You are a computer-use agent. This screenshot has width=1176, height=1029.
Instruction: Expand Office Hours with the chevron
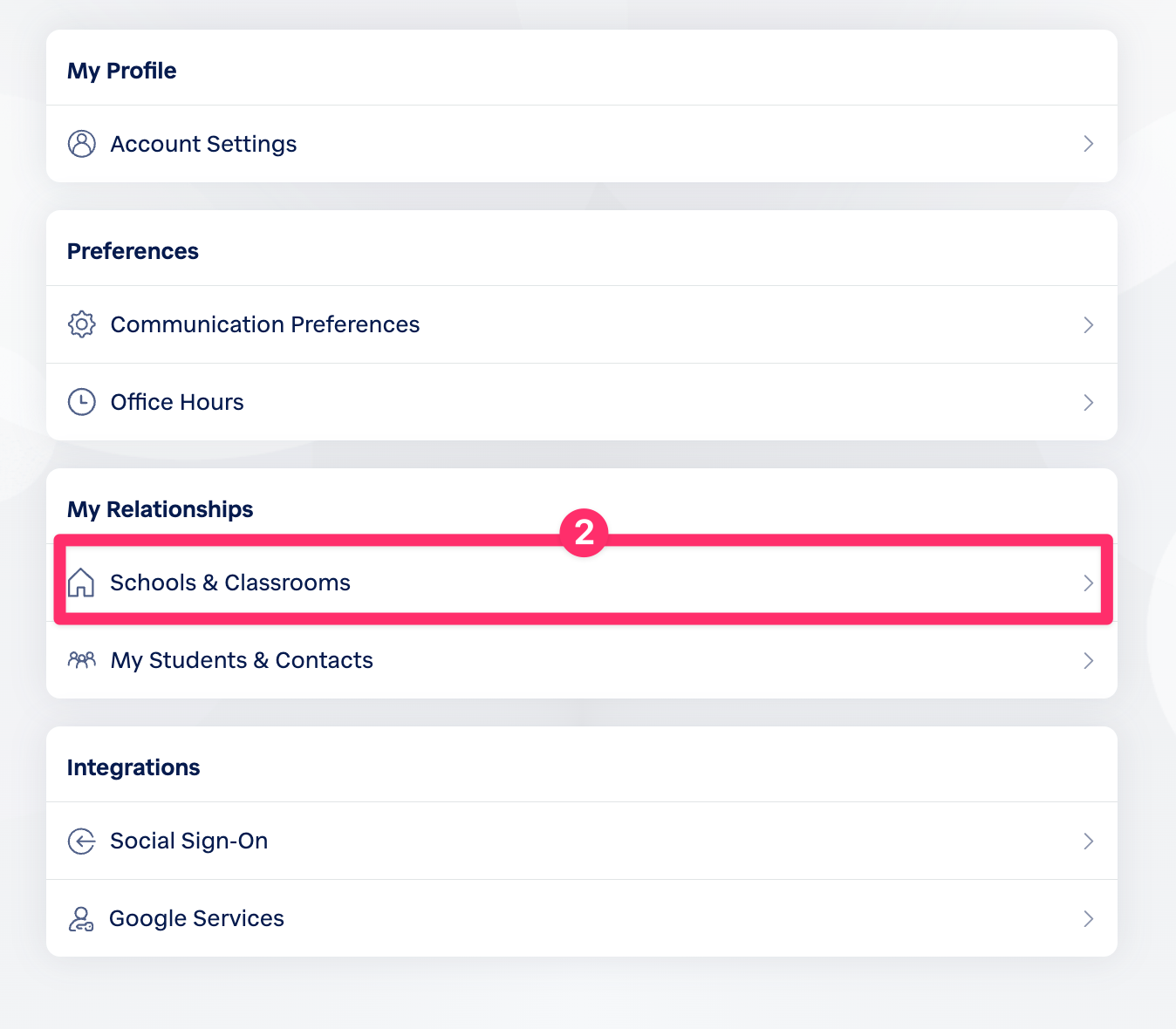tap(1088, 402)
